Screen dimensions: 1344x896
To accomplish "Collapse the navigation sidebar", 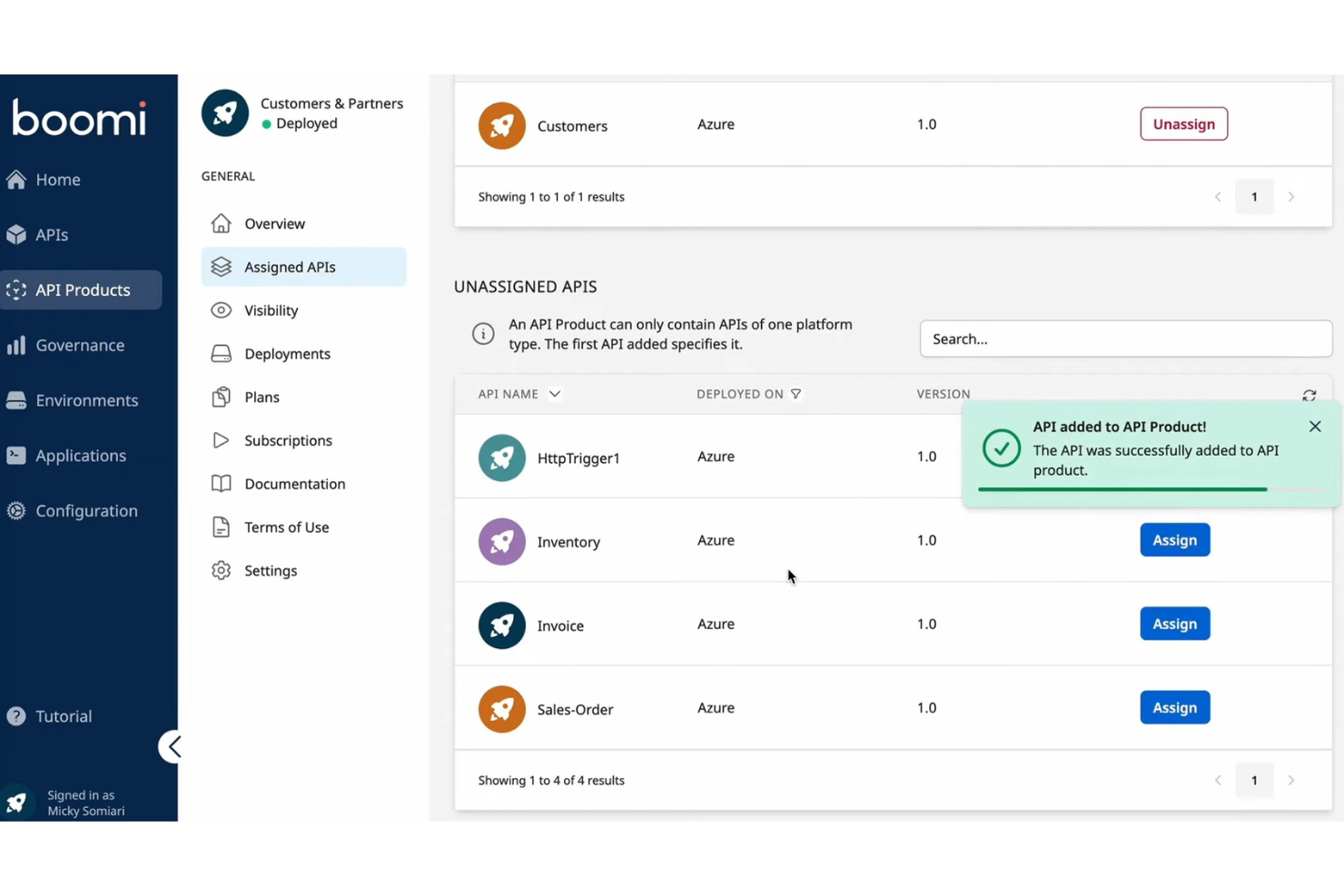I will tap(173, 745).
